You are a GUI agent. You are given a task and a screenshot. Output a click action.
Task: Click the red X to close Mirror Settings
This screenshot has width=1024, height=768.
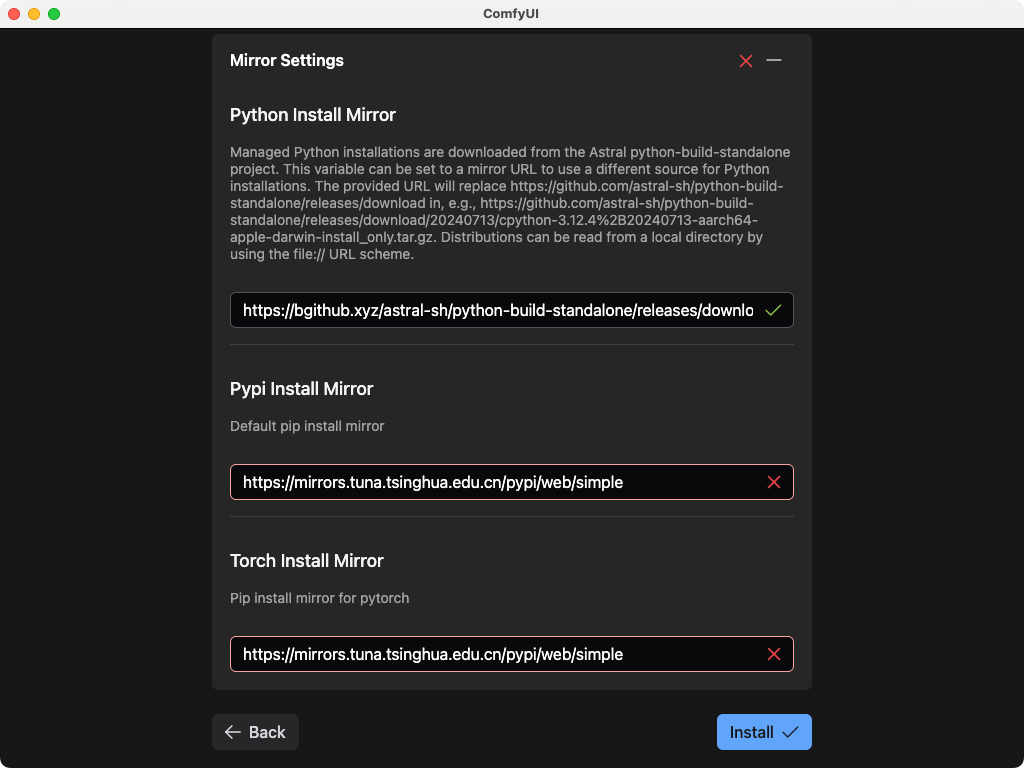coord(745,61)
